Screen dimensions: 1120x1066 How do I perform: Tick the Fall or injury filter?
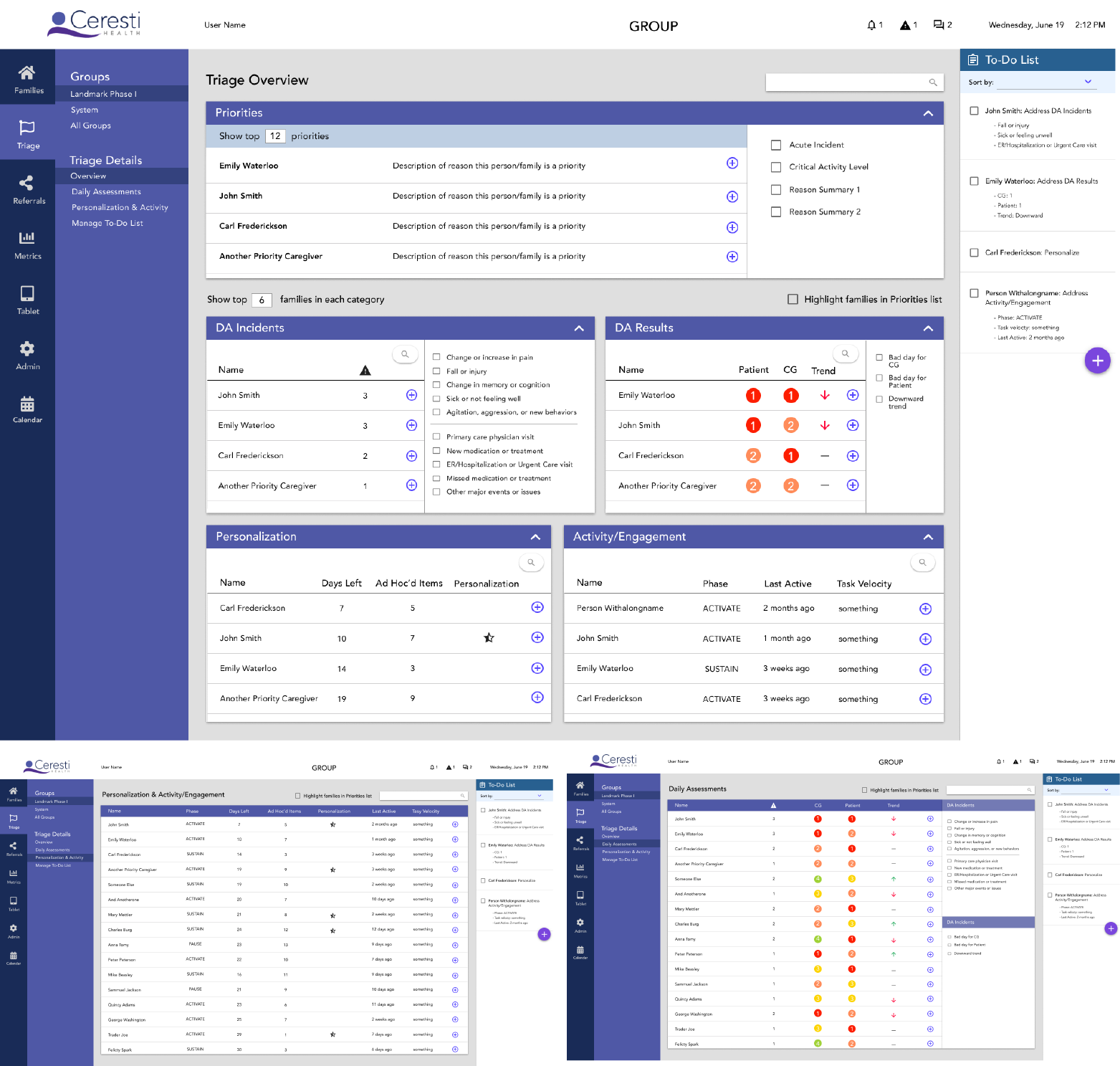pyautogui.click(x=436, y=371)
